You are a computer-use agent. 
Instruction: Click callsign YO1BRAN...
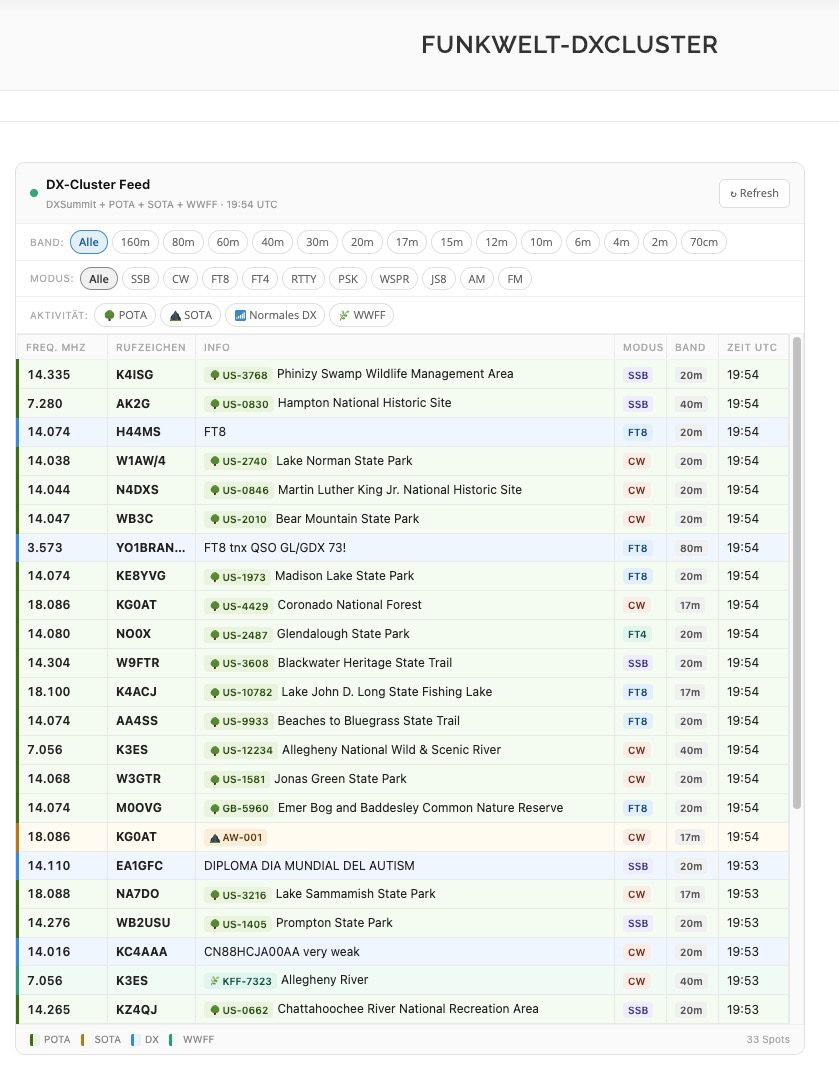point(150,548)
